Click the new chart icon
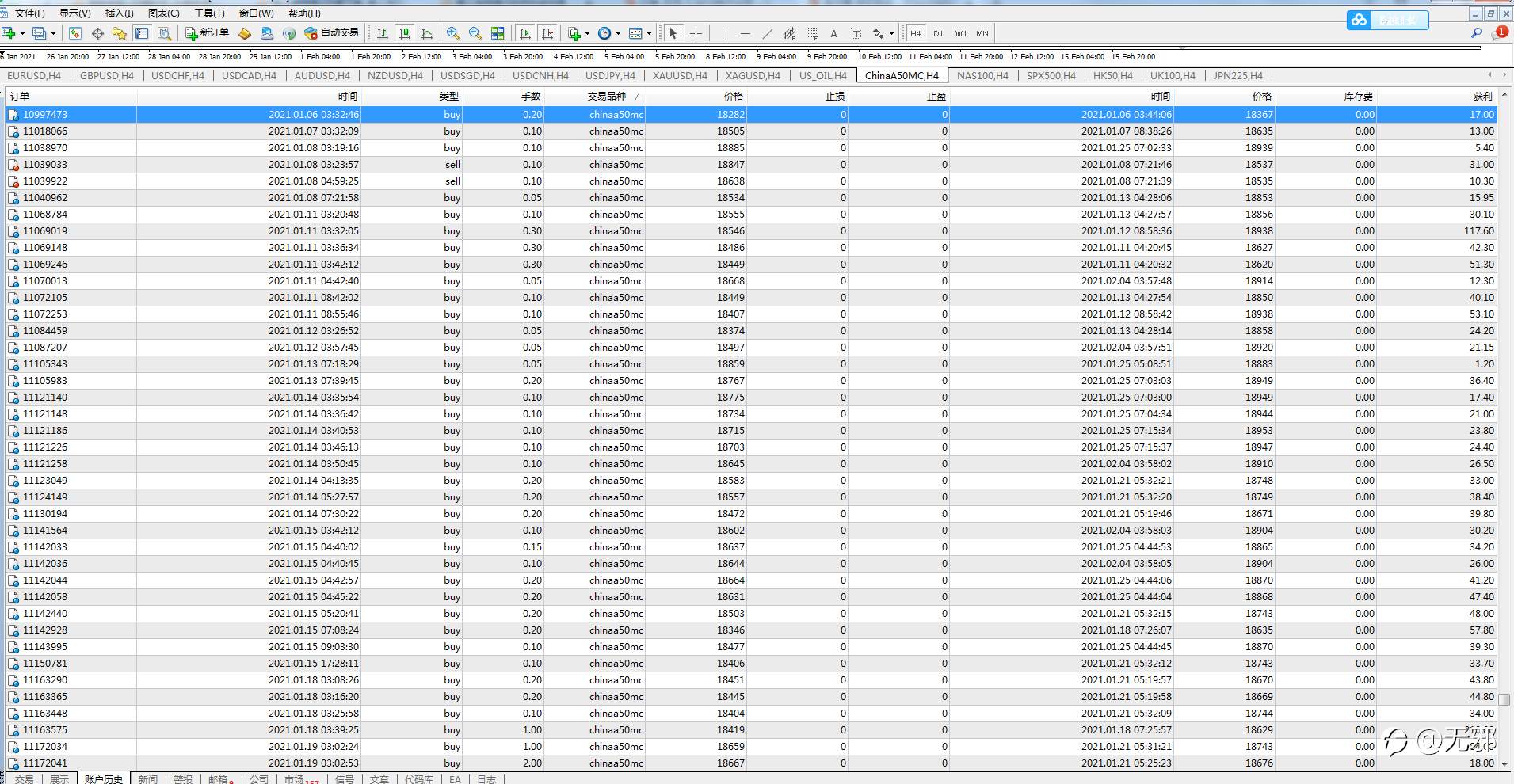 (x=10, y=33)
